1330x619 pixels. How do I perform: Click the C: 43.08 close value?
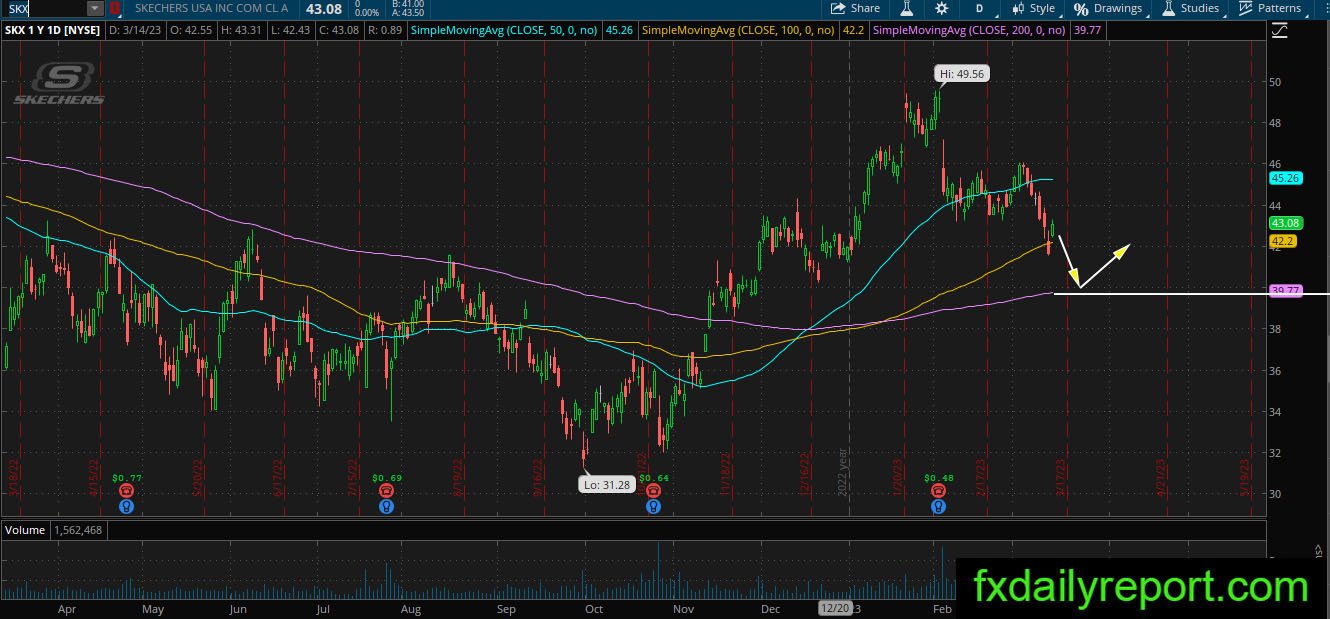tap(337, 31)
